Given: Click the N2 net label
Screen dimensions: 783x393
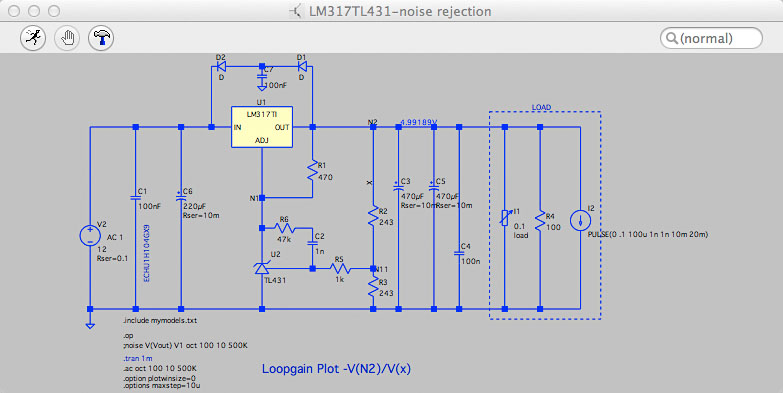Looking at the screenshot, I should point(373,122).
